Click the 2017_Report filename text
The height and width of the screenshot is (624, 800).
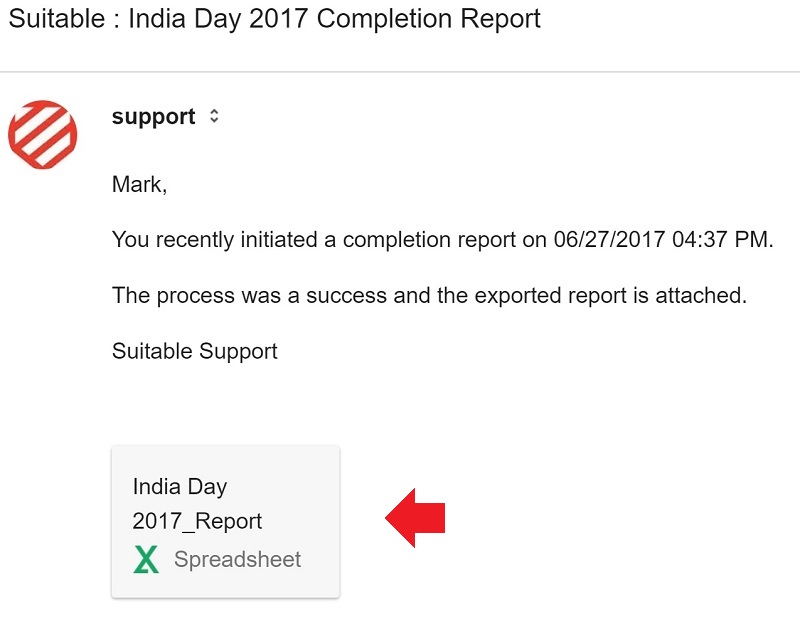197,521
